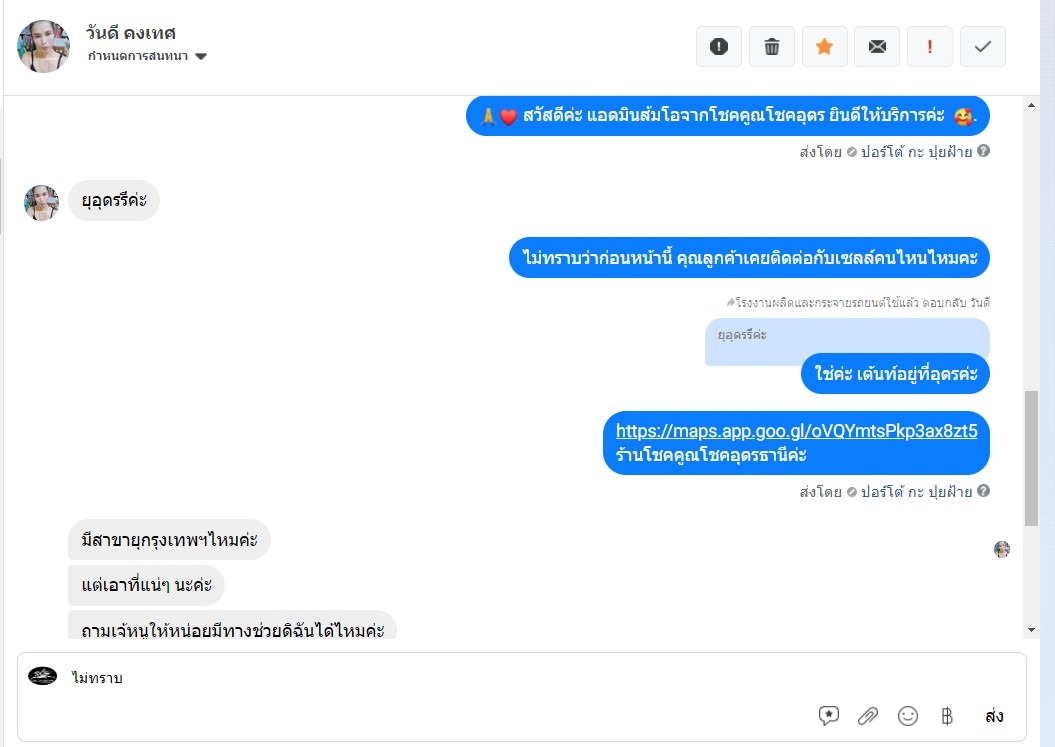1055x747 pixels.
Task: Delete conversation using the trash icon
Action: (772, 46)
